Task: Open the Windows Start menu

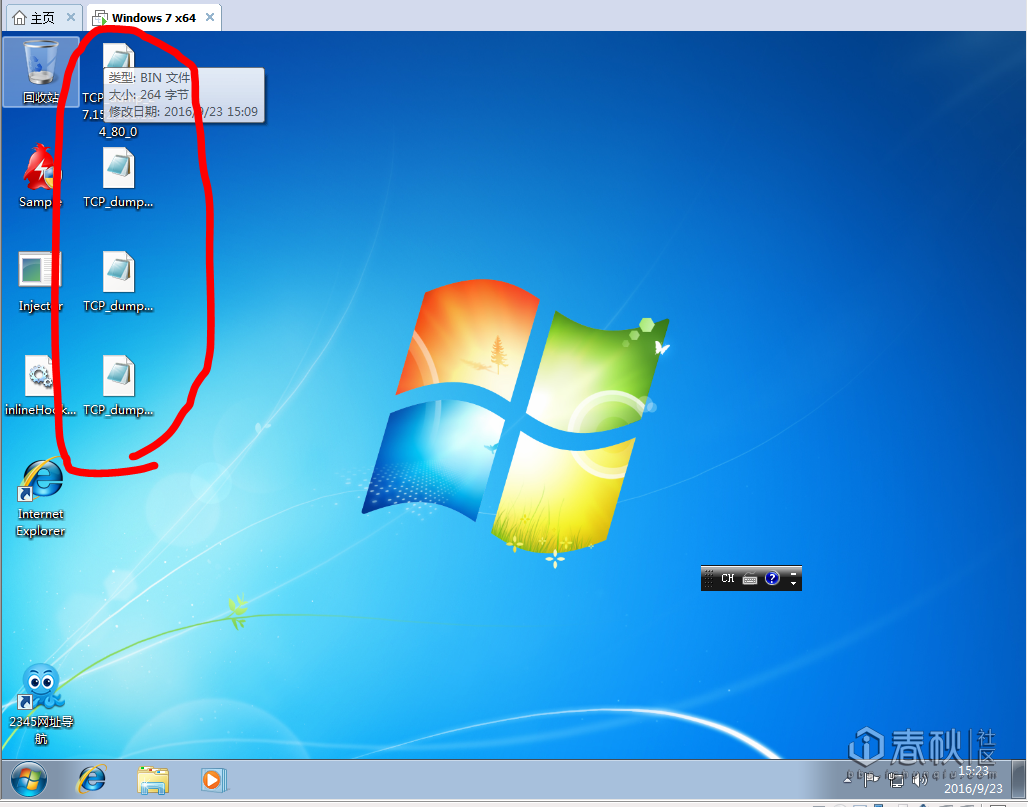Action: tap(29, 779)
